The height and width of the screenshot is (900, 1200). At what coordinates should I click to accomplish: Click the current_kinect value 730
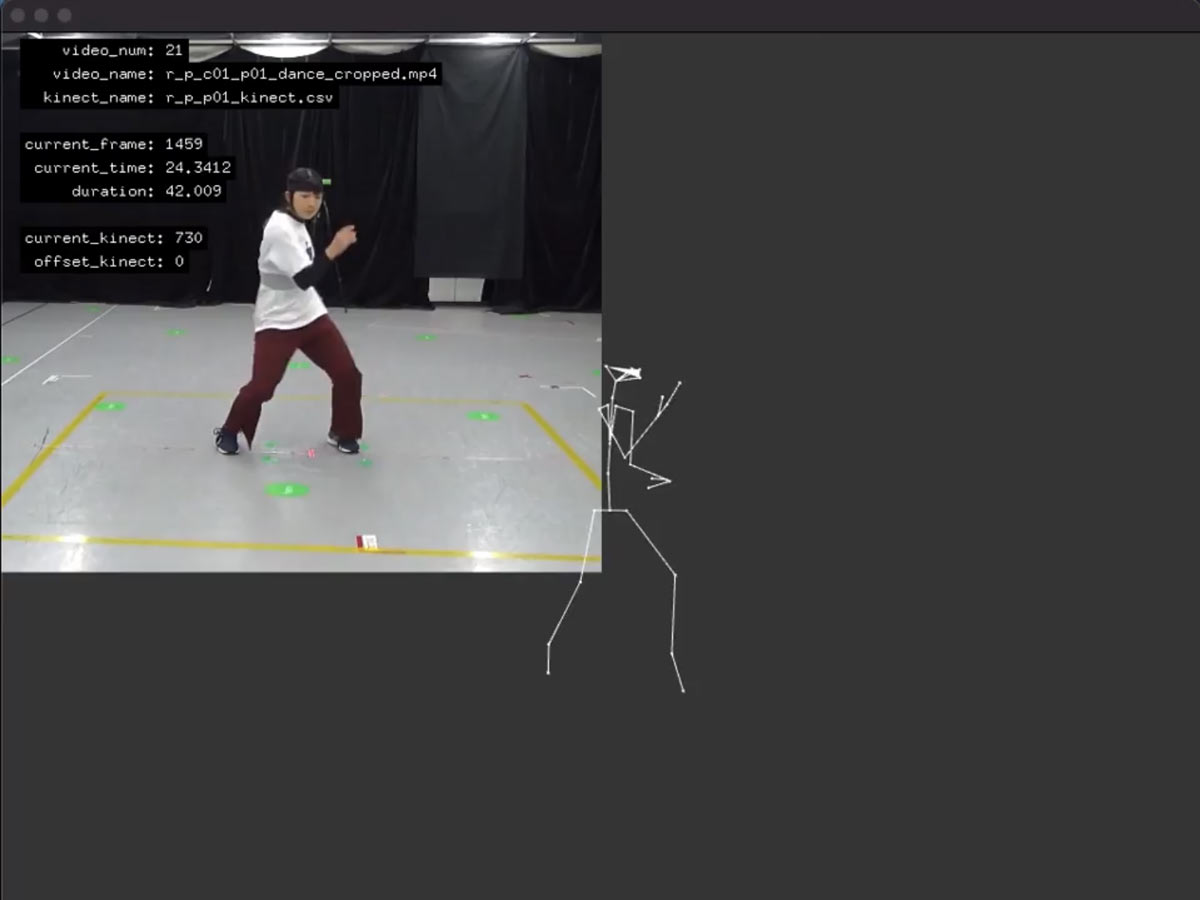coord(183,238)
